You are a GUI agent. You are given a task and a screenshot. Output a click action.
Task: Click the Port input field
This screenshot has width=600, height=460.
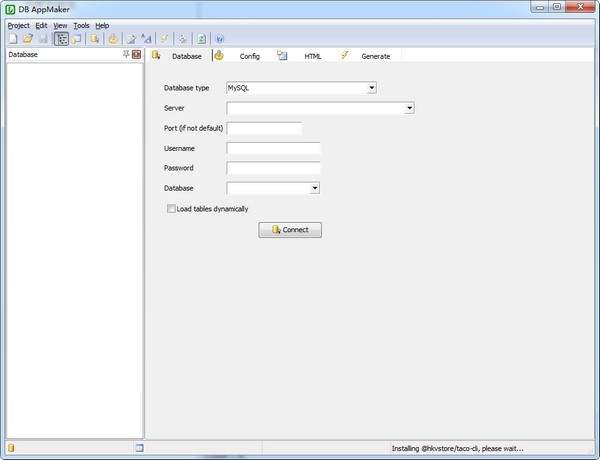click(x=264, y=128)
